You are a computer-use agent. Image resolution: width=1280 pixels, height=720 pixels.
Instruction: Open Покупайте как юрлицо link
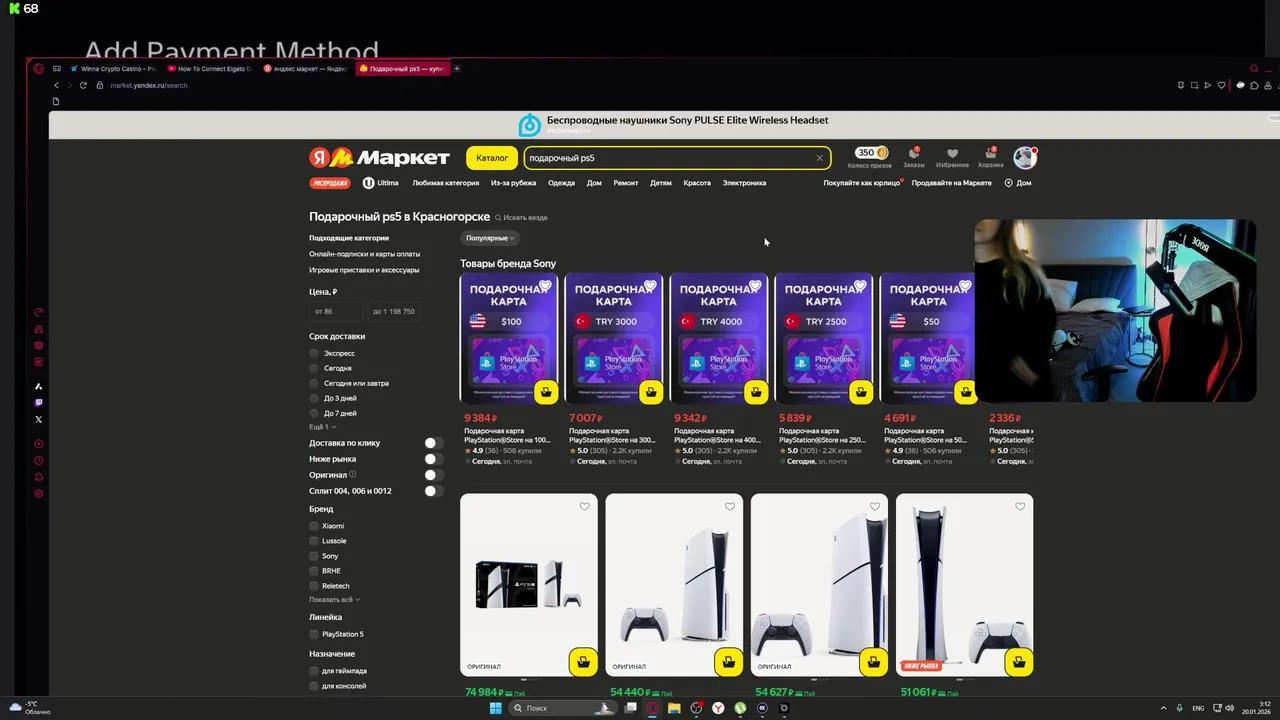click(861, 183)
